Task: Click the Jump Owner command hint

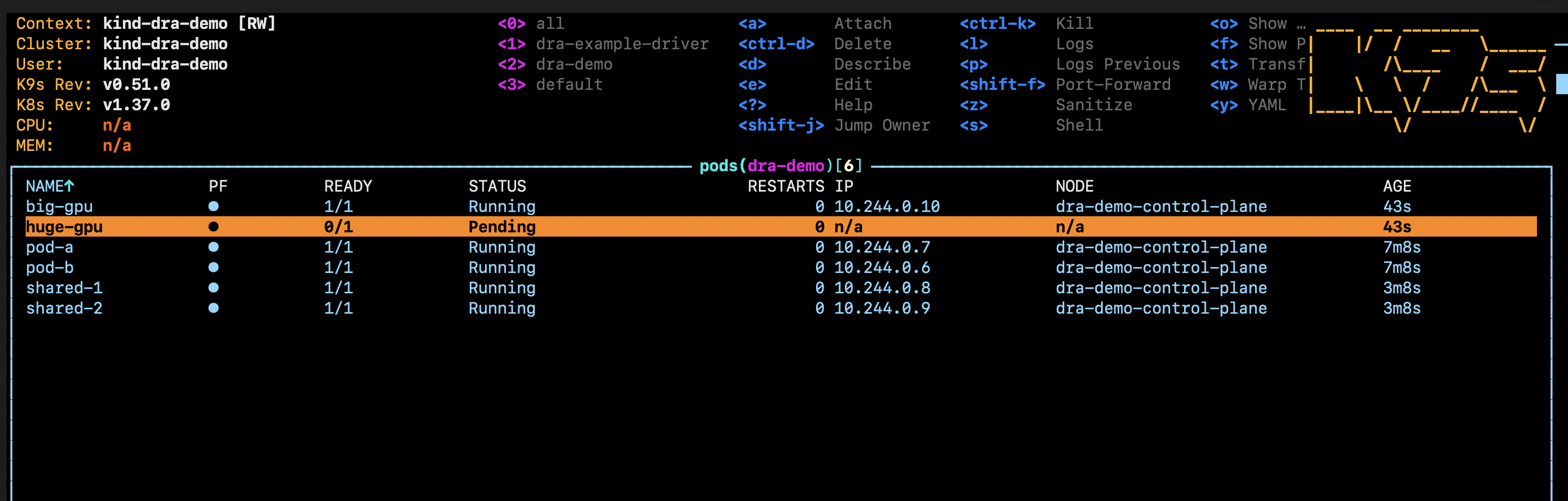Action: pyautogui.click(x=882, y=125)
